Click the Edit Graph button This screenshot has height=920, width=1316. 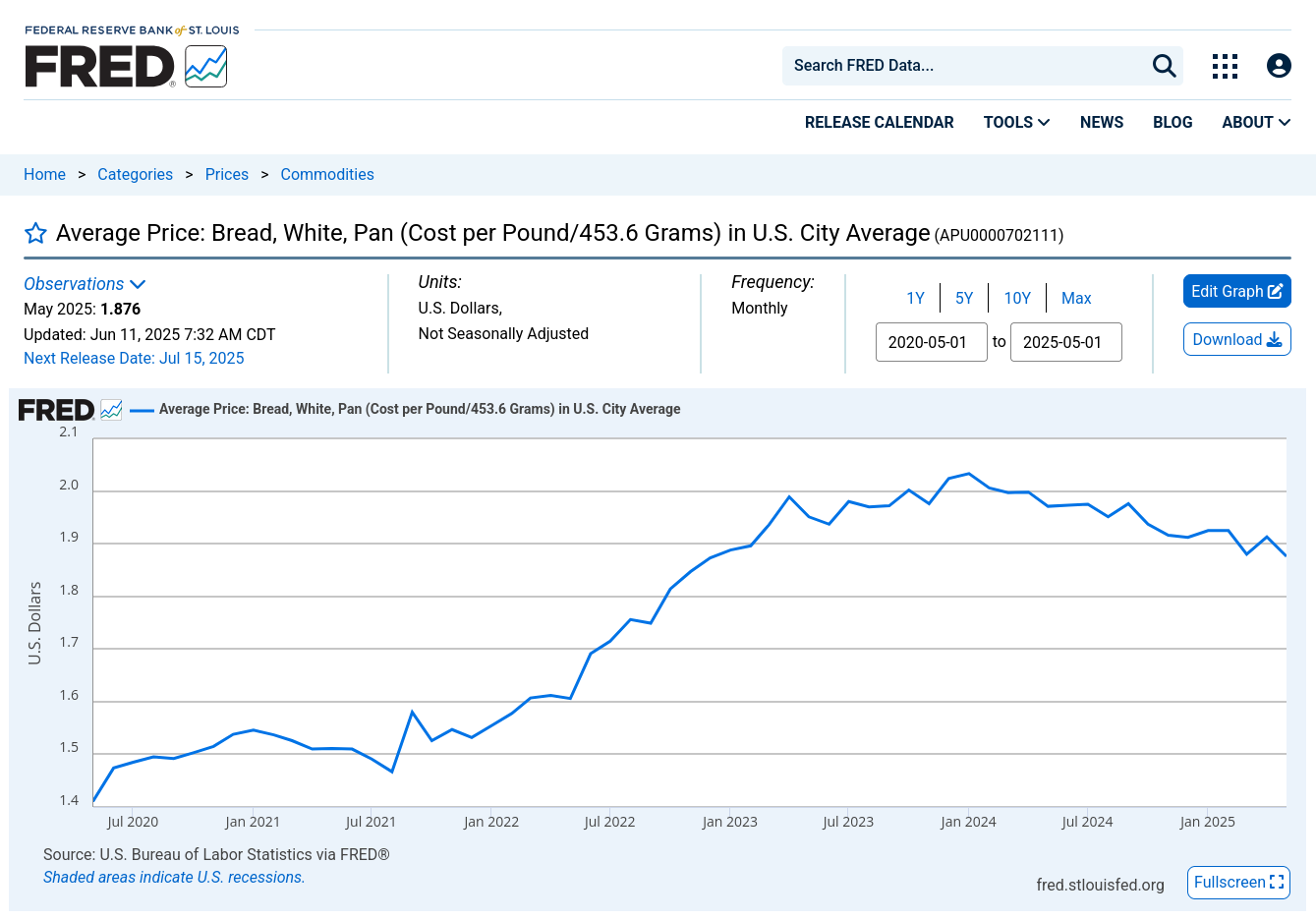pyautogui.click(x=1237, y=291)
